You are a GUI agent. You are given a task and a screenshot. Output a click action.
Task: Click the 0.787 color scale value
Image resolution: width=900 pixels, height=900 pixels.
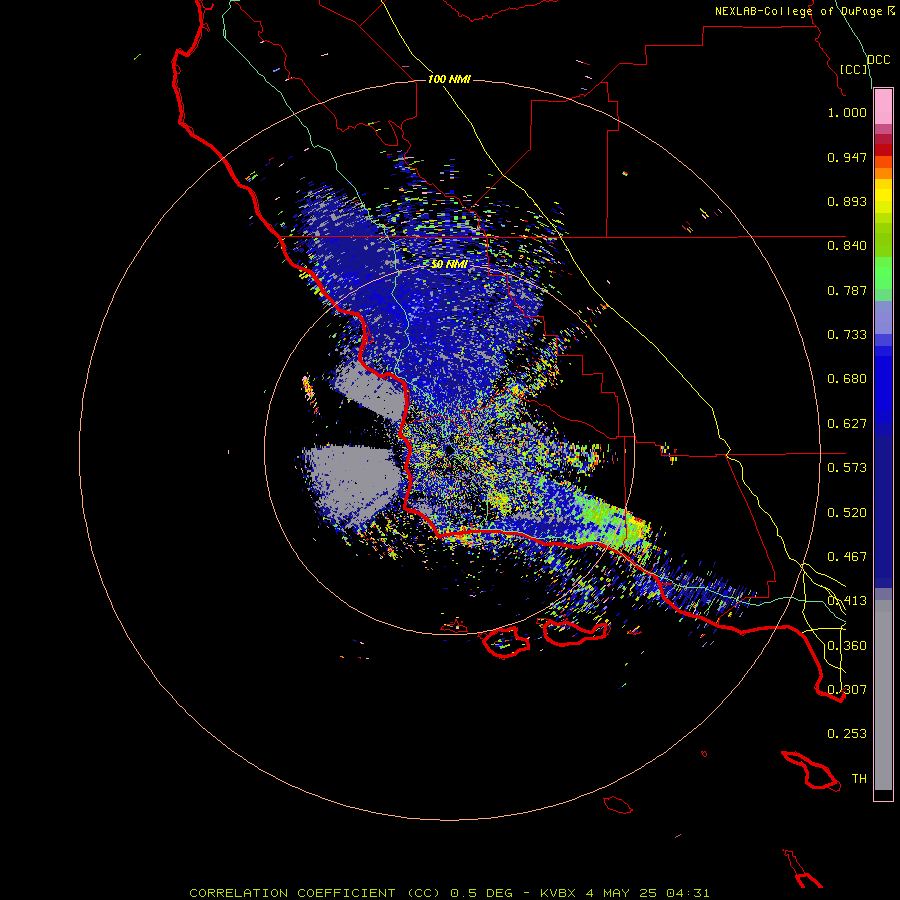click(847, 290)
